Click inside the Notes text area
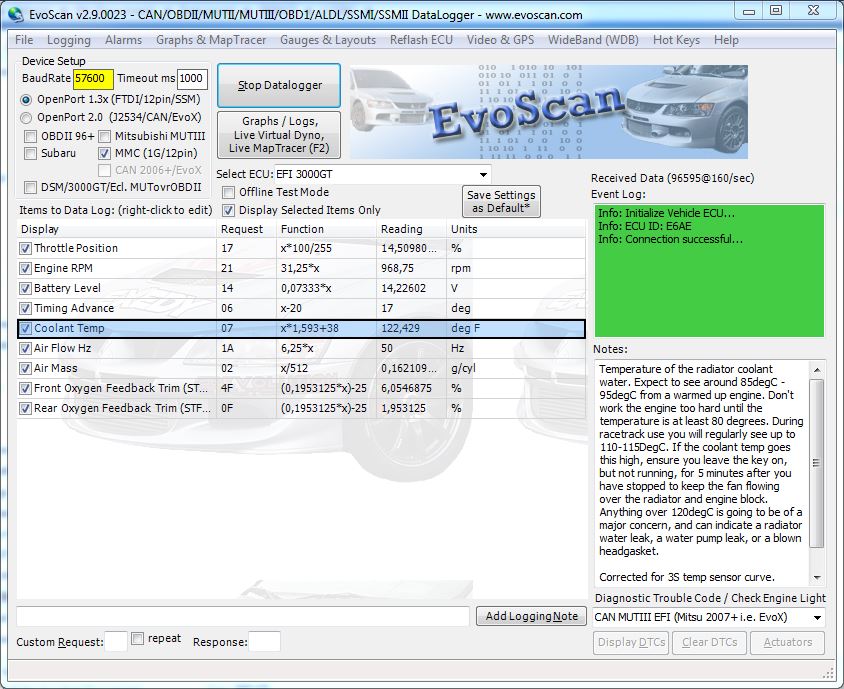The height and width of the screenshot is (689, 844). 701,473
